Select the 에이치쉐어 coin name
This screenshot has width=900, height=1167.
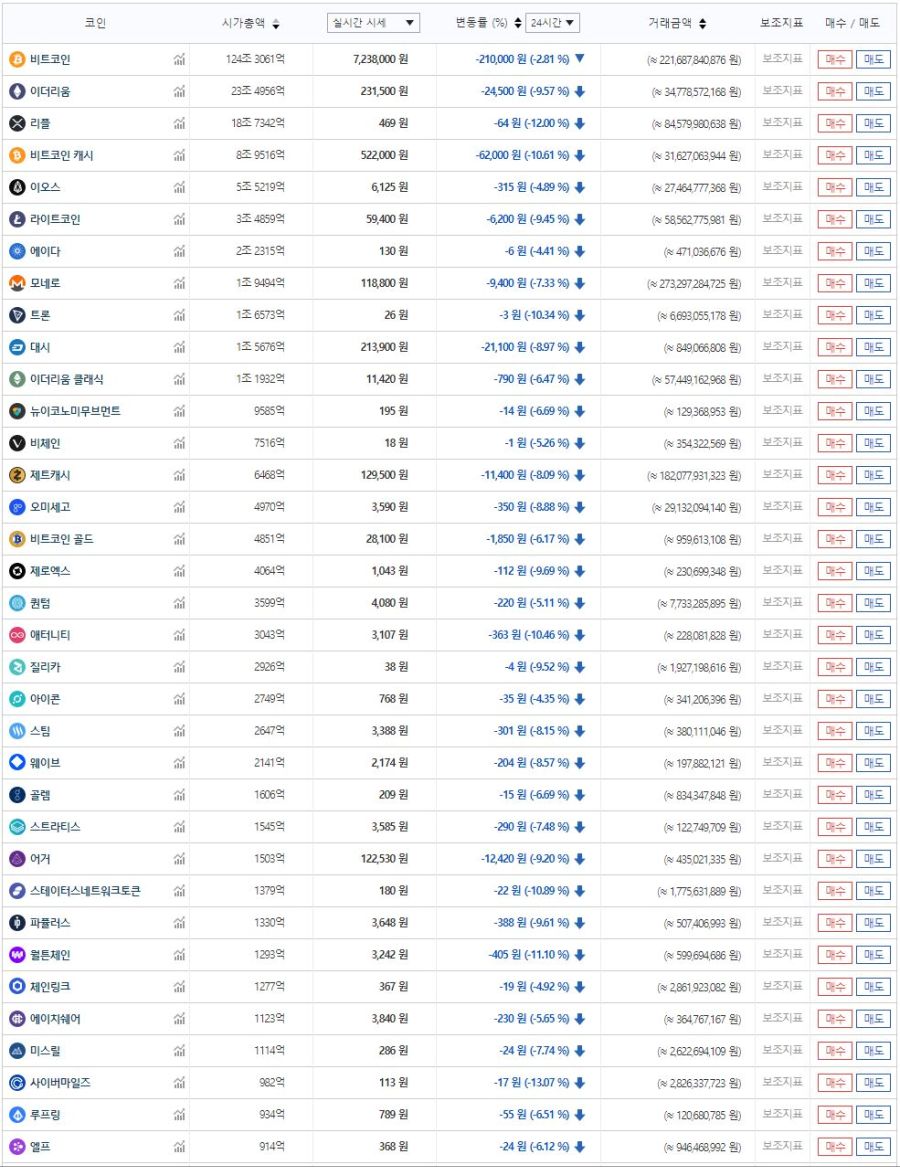click(x=55, y=1019)
